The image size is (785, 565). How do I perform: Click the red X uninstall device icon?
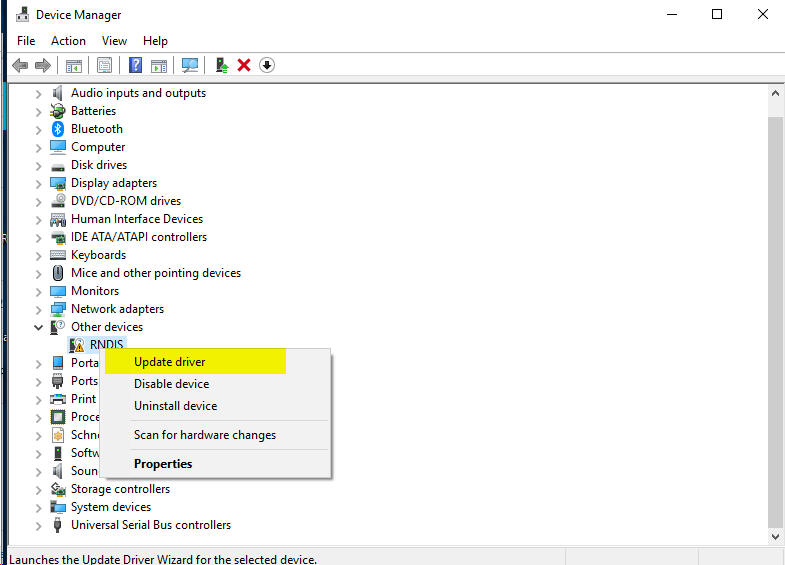coord(244,65)
